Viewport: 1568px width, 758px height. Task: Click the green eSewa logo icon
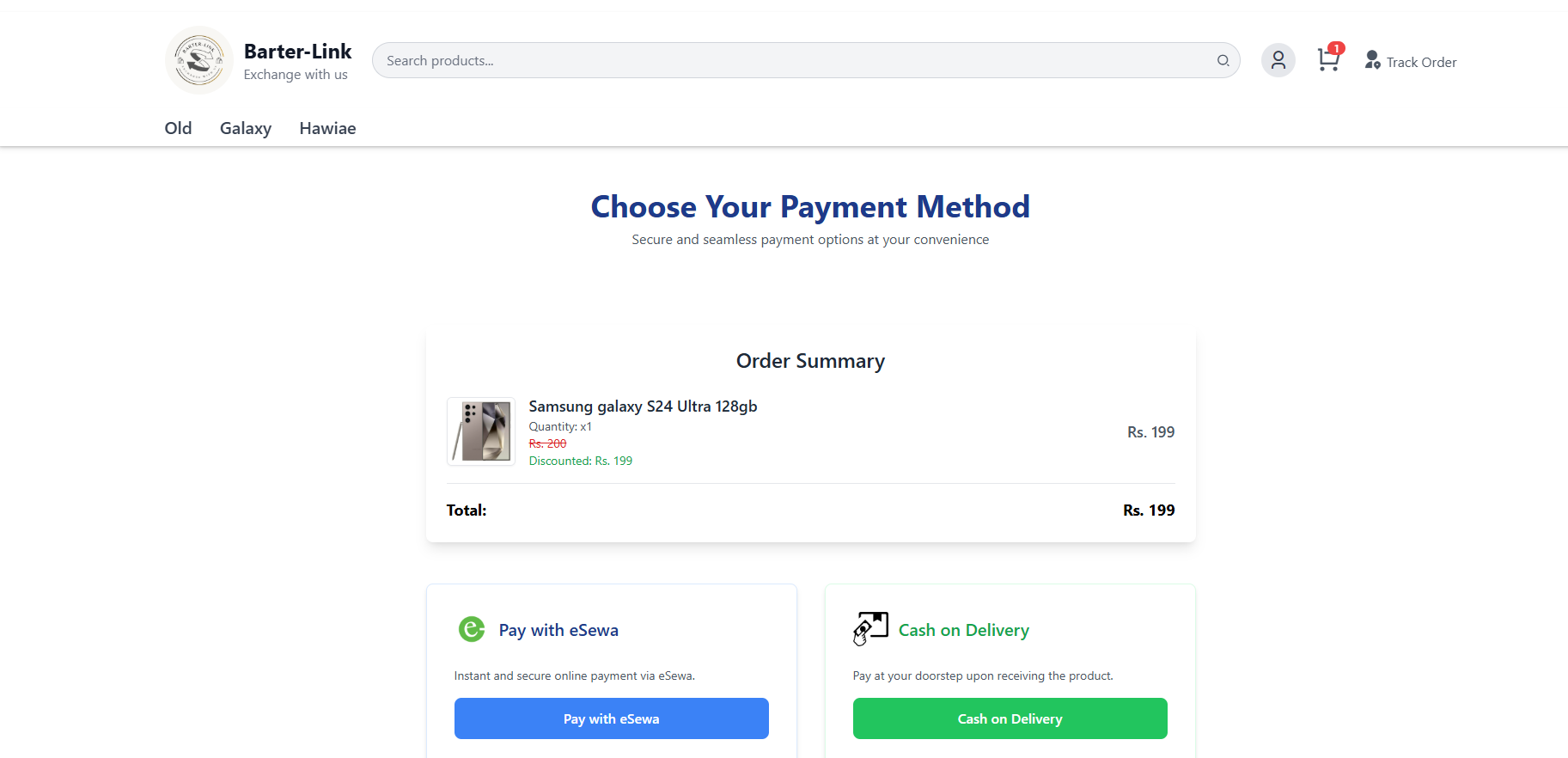(472, 630)
